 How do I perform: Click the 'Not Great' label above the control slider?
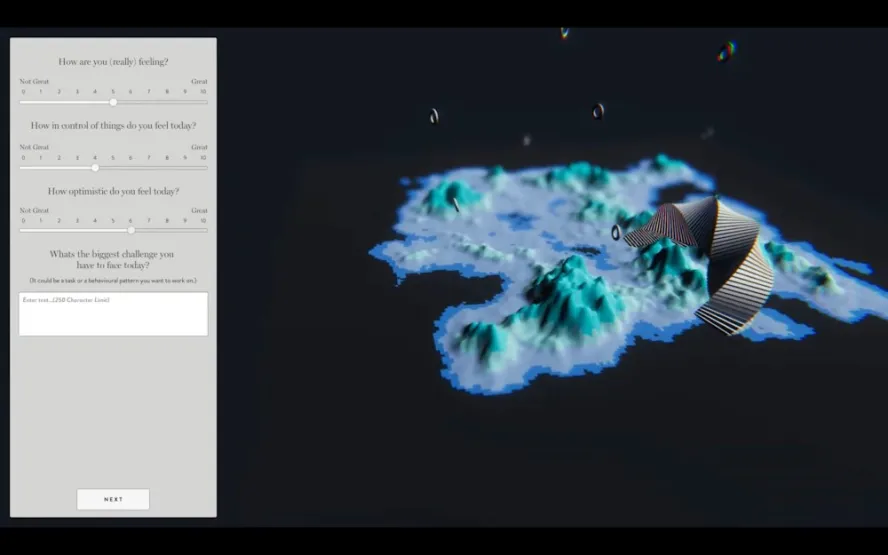(x=34, y=147)
